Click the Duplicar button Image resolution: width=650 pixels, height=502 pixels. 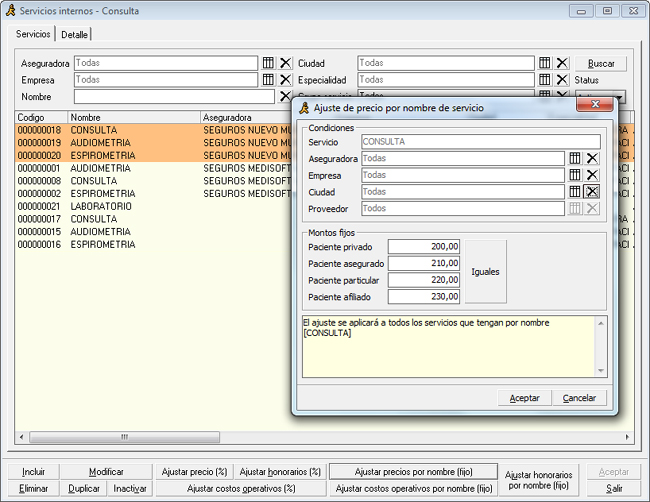pos(84,489)
